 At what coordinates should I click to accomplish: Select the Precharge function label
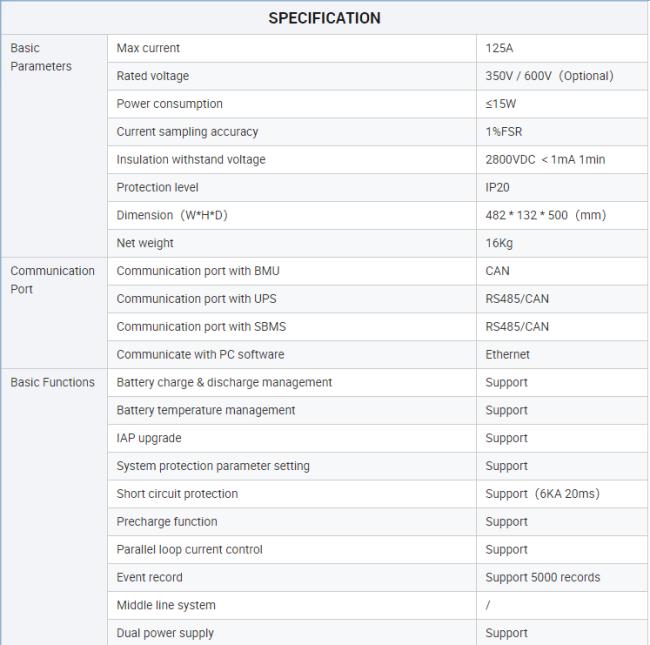tap(167, 522)
